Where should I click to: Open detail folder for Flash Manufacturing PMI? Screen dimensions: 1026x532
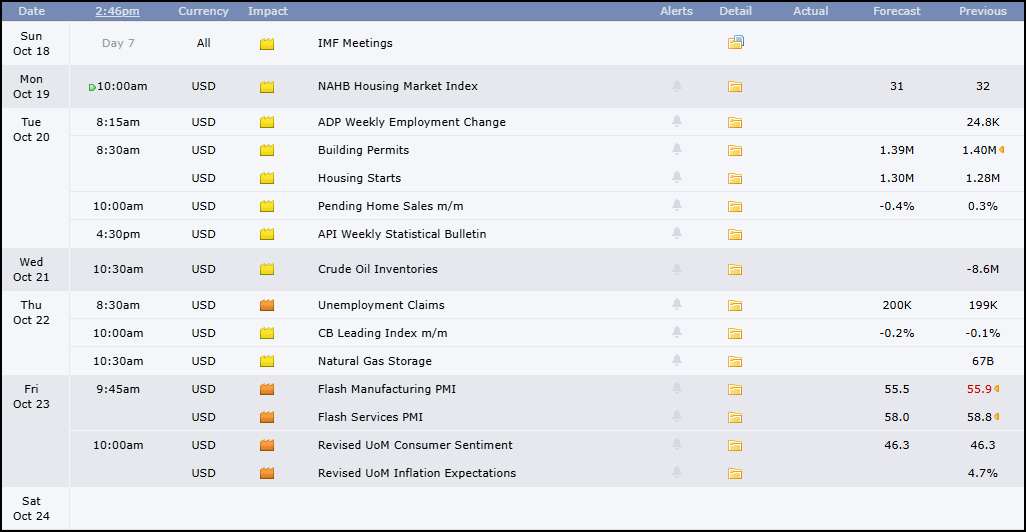(735, 389)
